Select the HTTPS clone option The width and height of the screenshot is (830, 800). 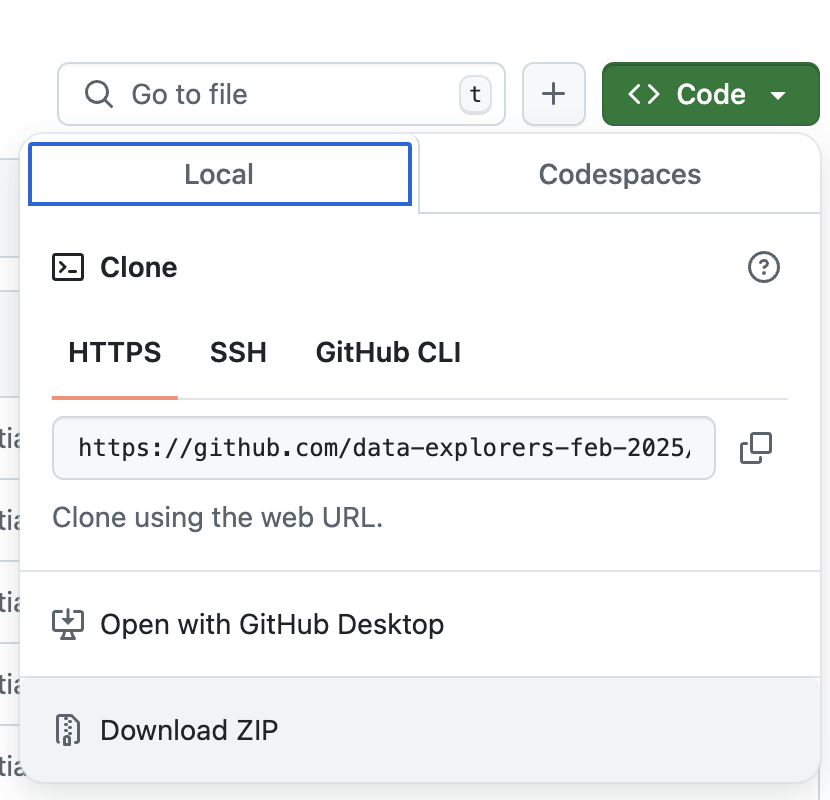click(x=115, y=353)
